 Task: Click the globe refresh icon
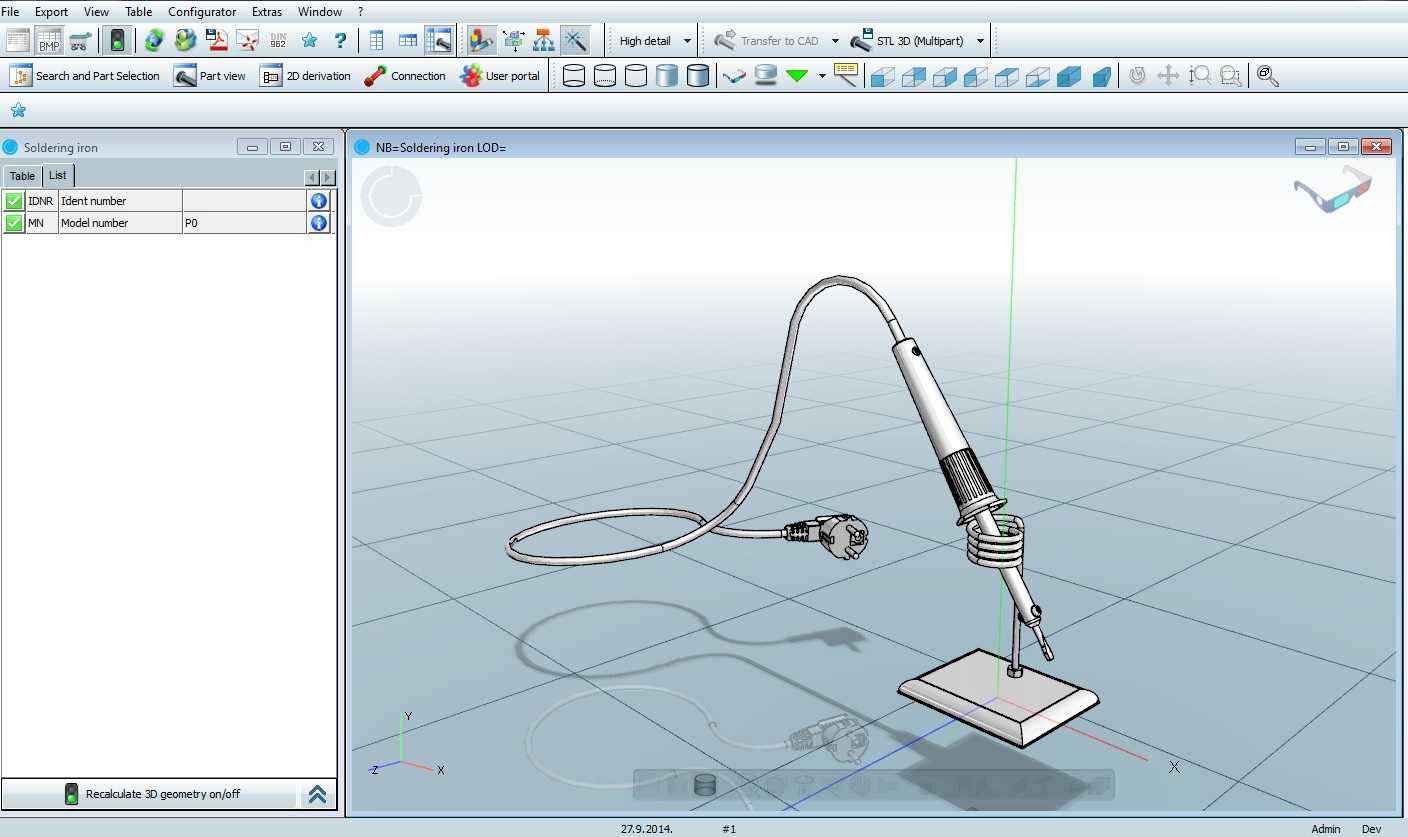154,41
